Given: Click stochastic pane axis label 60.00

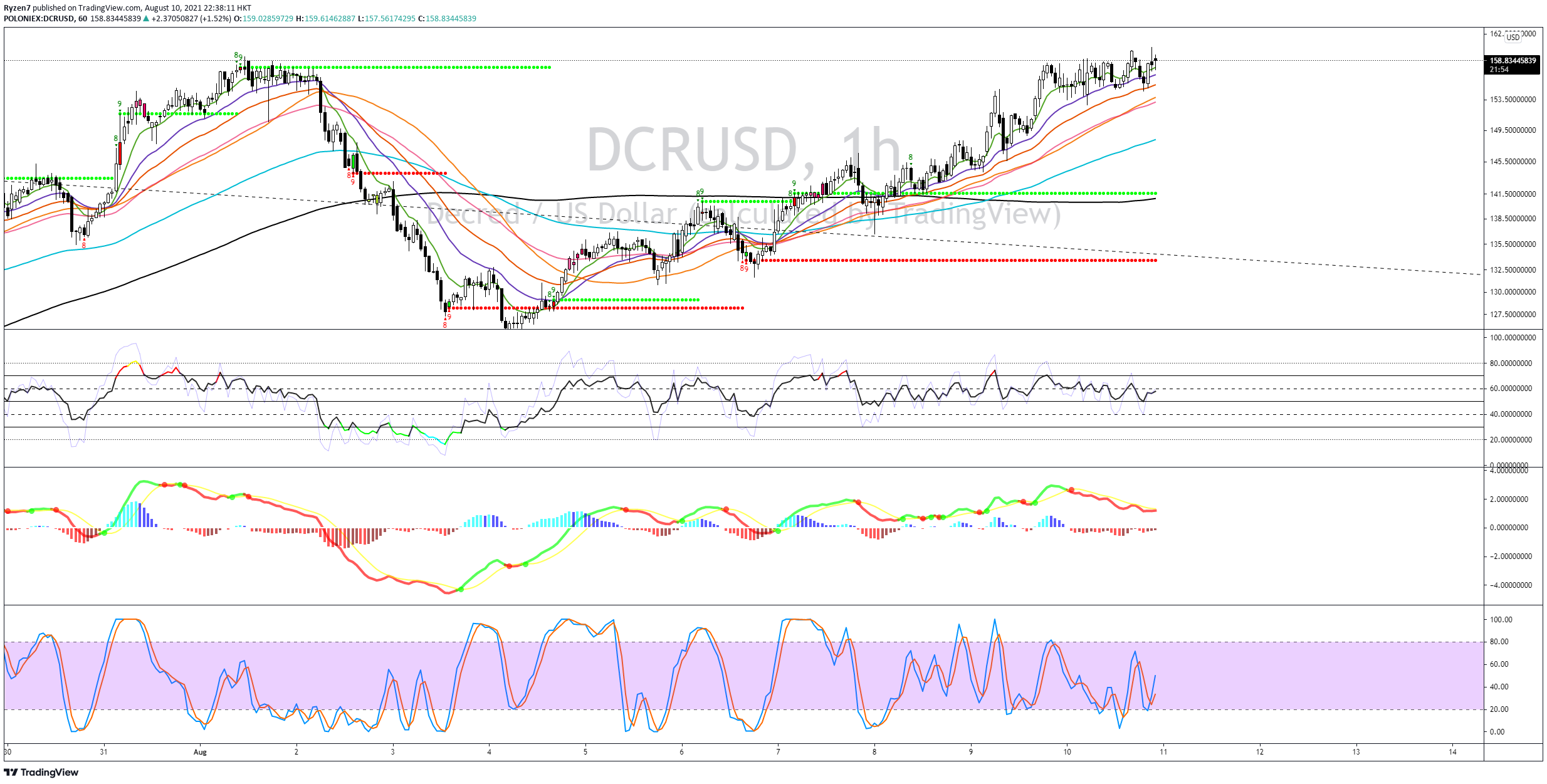Looking at the screenshot, I should point(1500,664).
